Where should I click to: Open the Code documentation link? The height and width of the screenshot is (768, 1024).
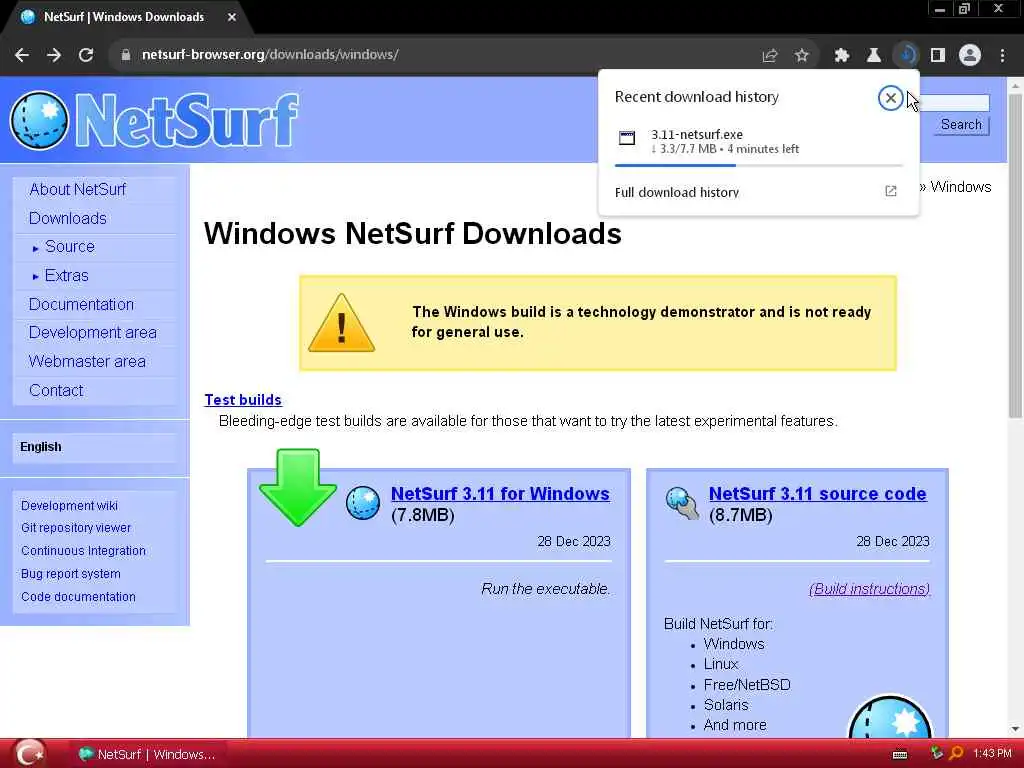click(x=78, y=597)
